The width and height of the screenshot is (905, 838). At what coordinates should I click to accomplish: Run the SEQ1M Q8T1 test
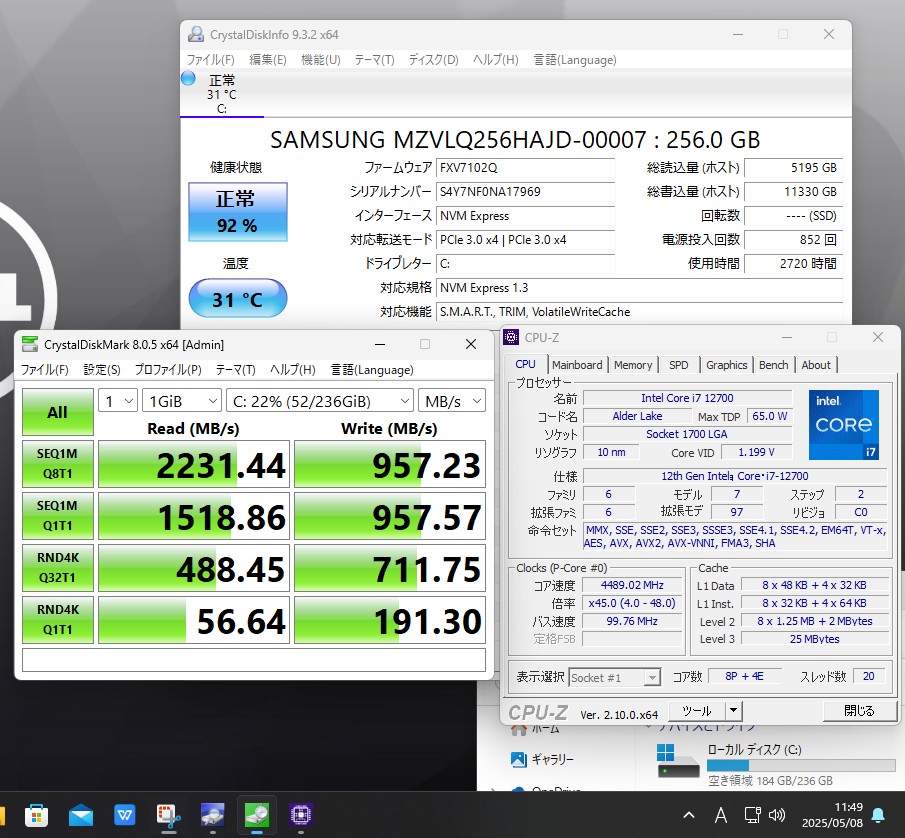58,464
